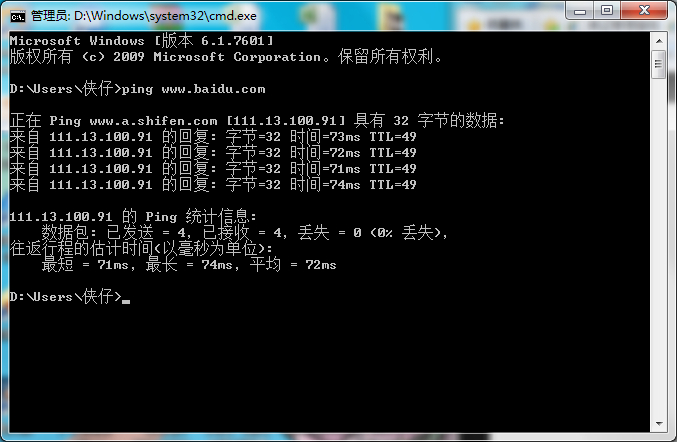Click the 'Ping 统计信息' heading line

click(x=133, y=216)
